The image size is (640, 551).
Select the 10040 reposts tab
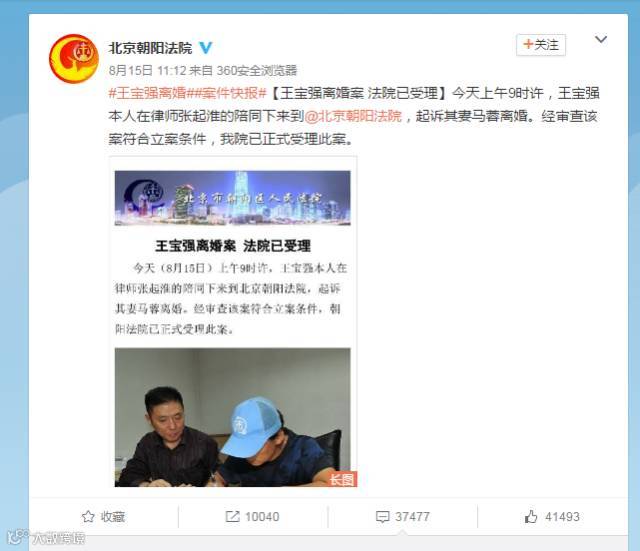coord(253,517)
